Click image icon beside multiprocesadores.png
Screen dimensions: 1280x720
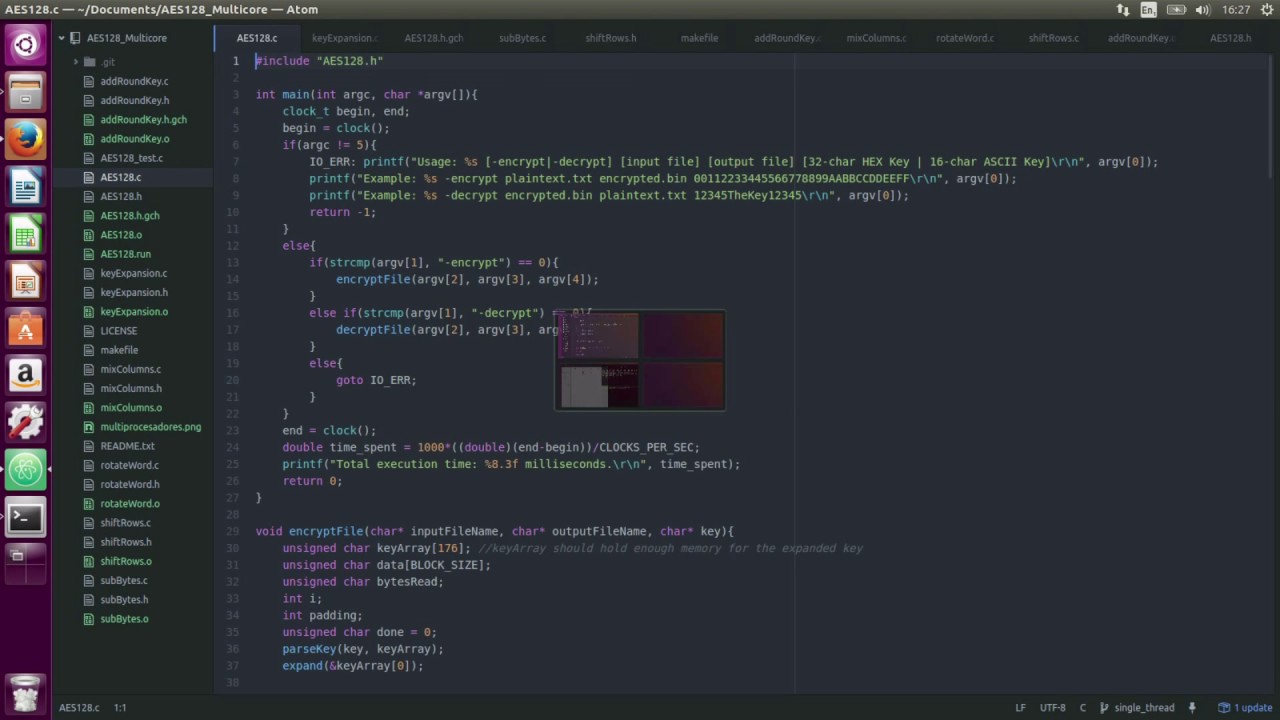[89, 427]
